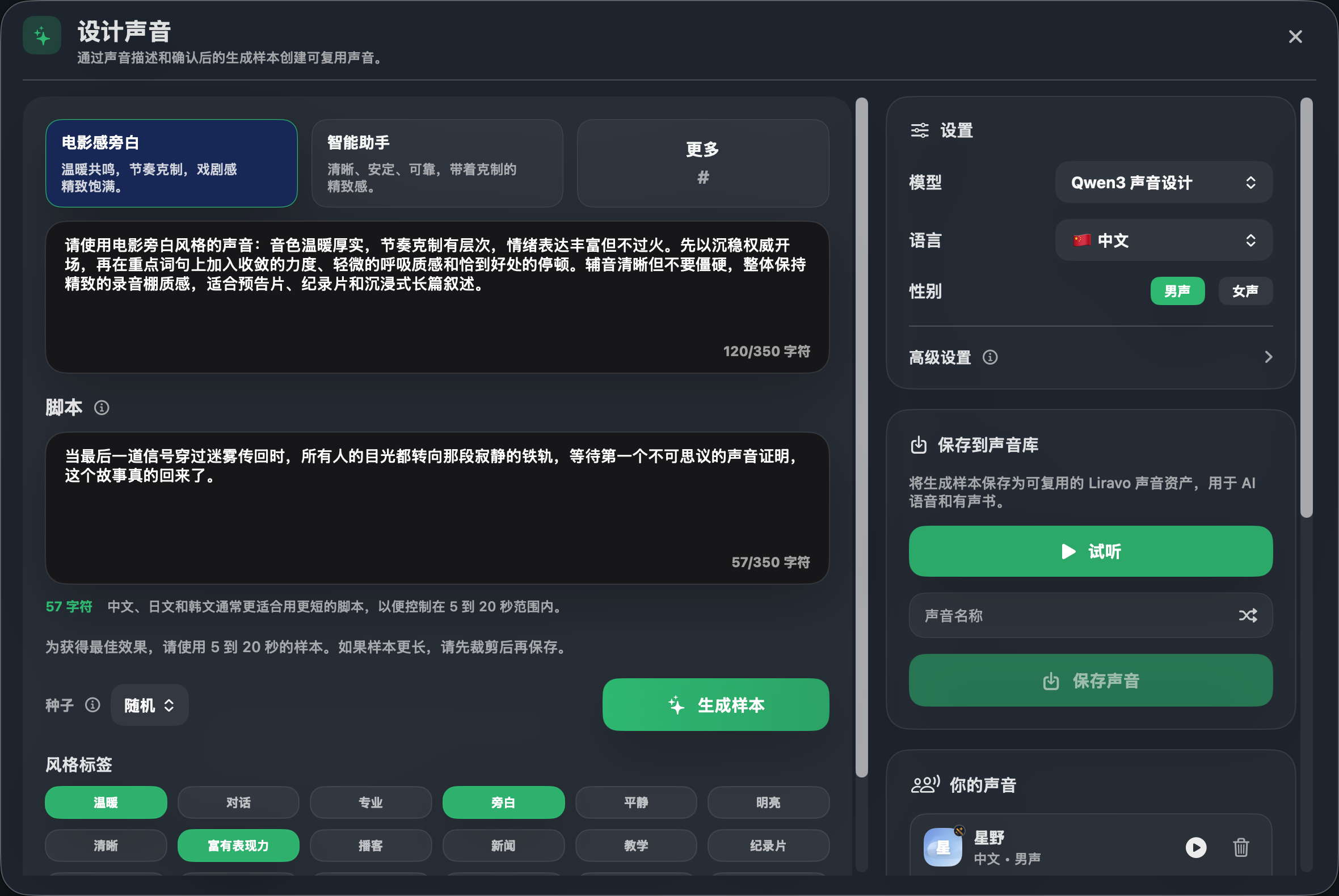Toggle the 富有表现力 style tag
This screenshot has height=896, width=1339.
point(238,845)
